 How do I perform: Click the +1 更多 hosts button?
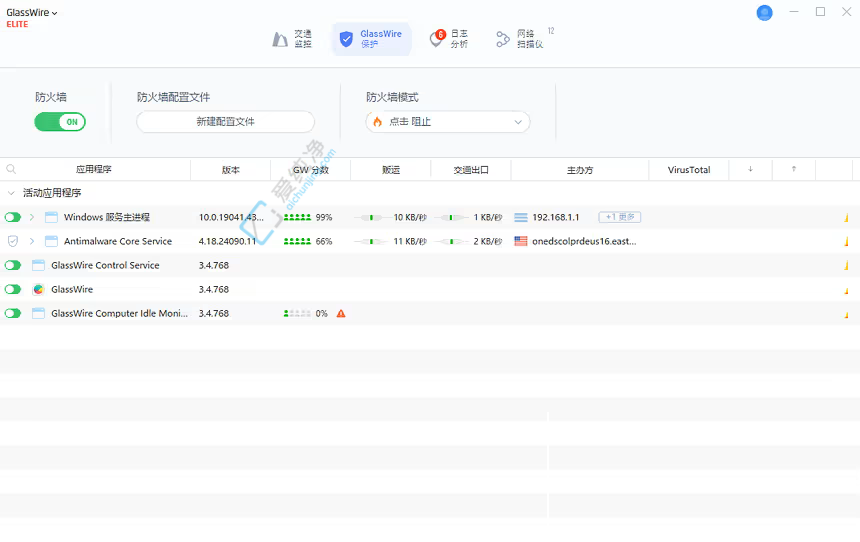click(x=620, y=217)
